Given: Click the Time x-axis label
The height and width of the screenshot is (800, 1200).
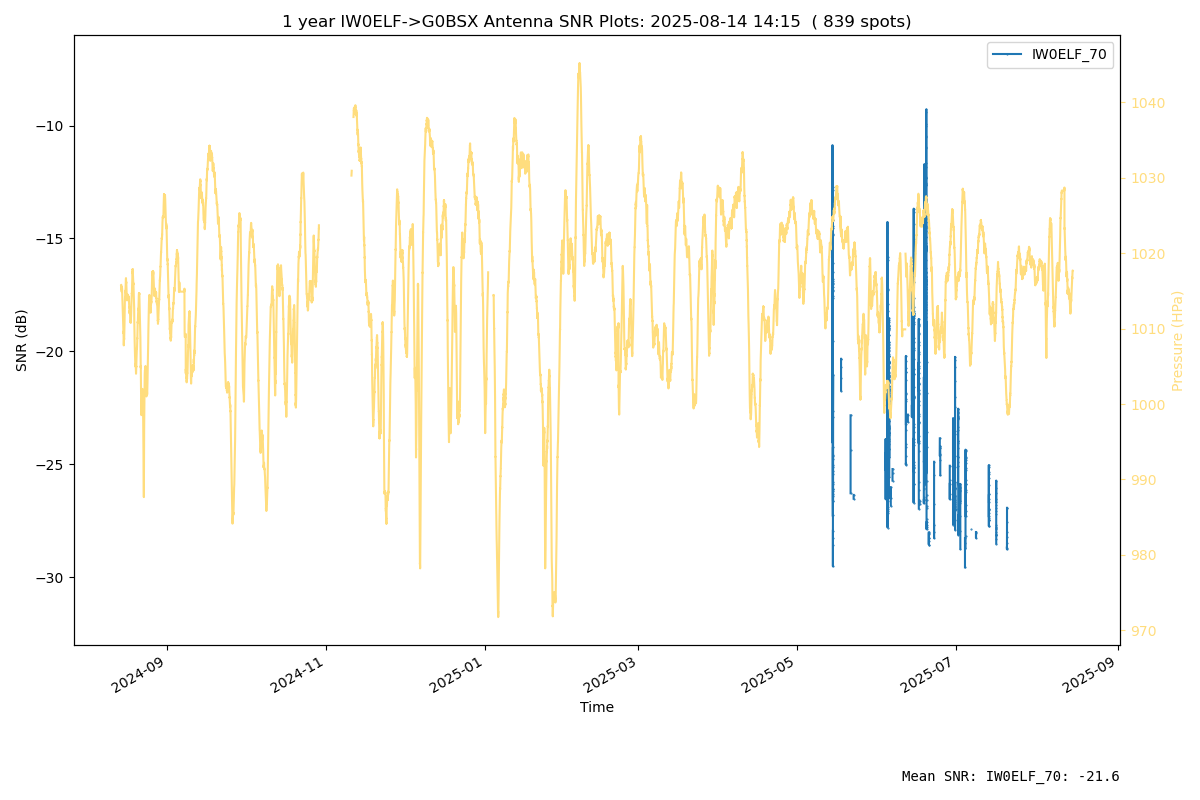Looking at the screenshot, I should pos(597,707).
